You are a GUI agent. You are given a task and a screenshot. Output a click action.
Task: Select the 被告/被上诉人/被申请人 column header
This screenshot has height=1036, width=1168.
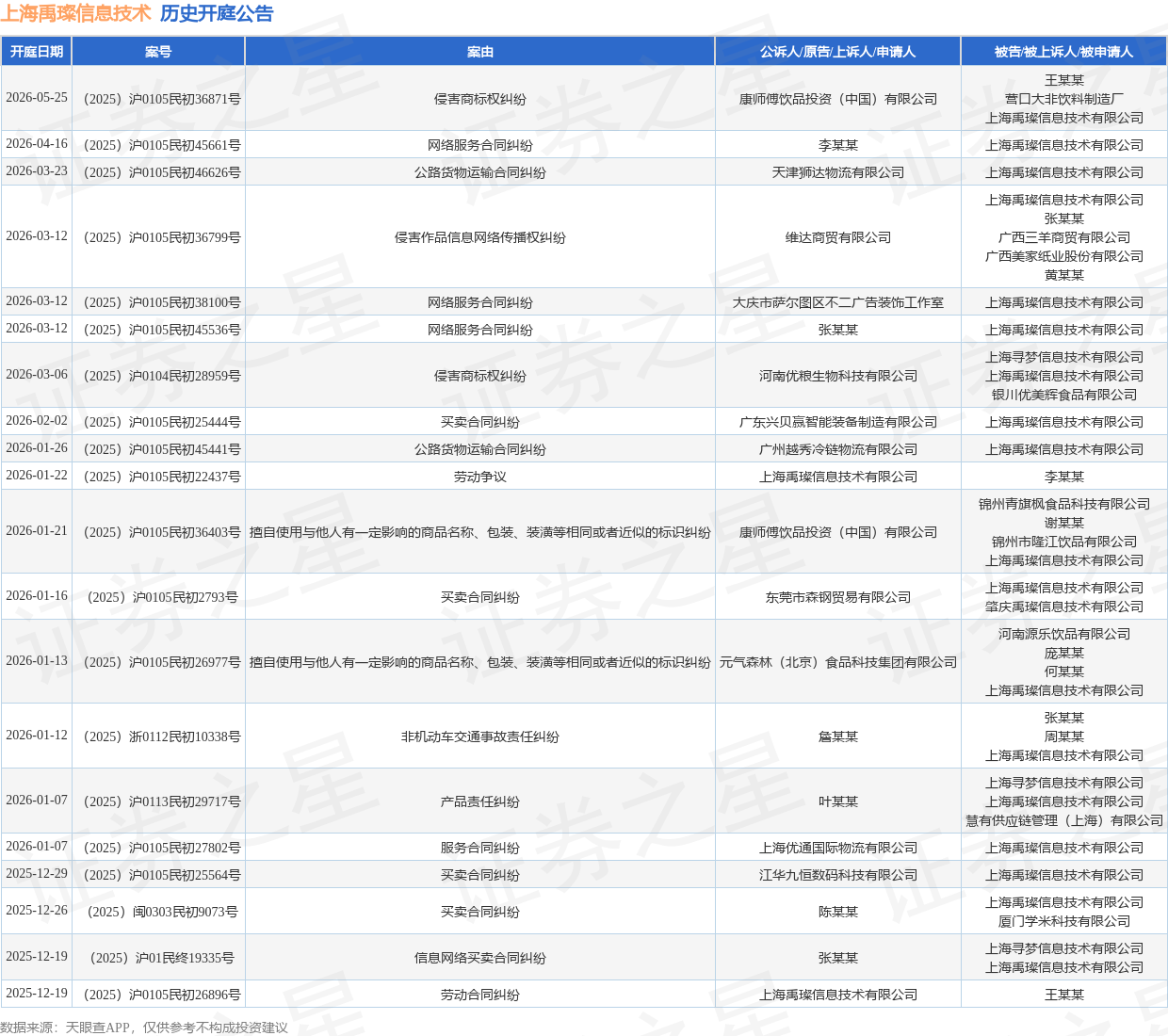[1064, 52]
